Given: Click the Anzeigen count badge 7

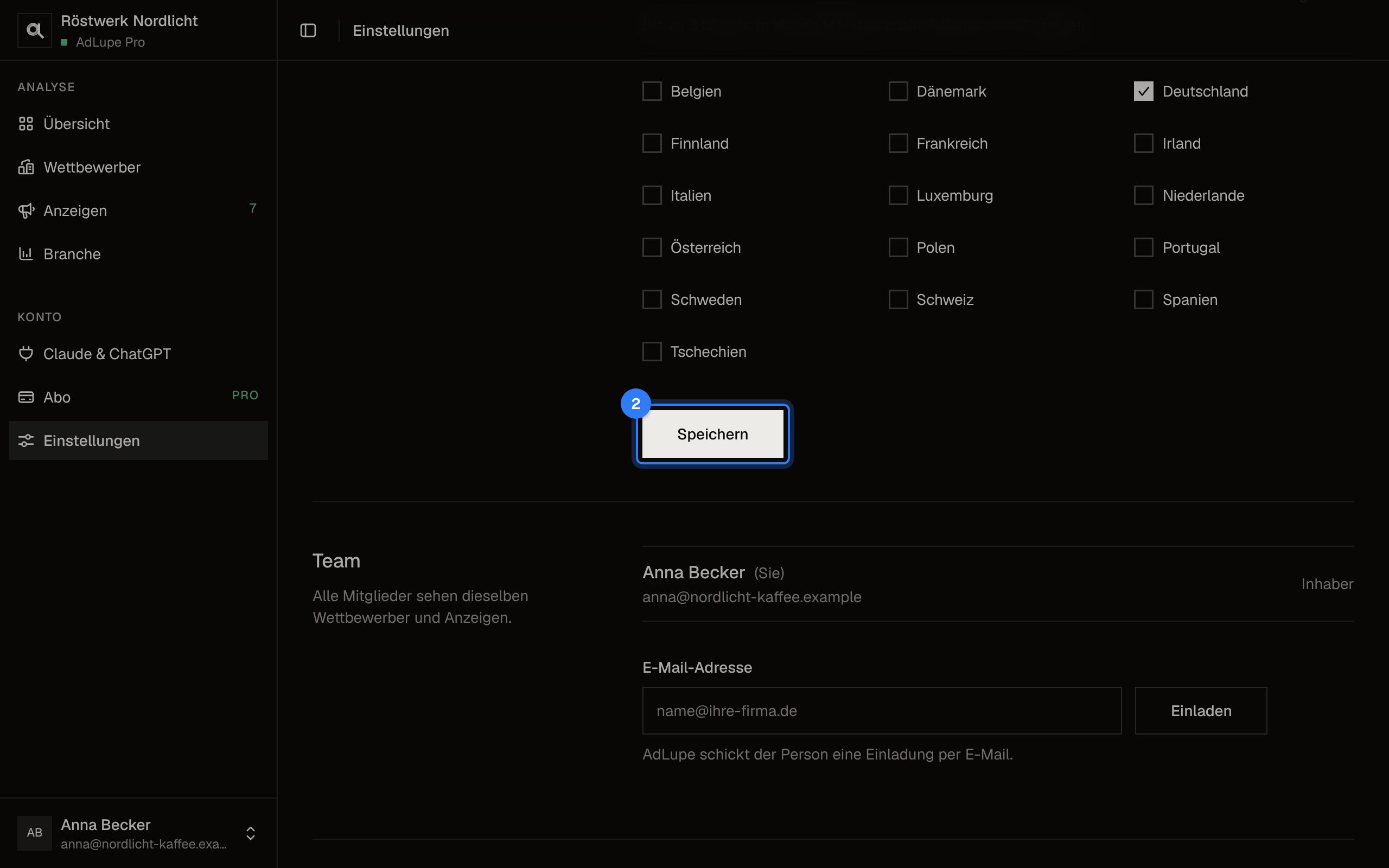Looking at the screenshot, I should [x=252, y=208].
